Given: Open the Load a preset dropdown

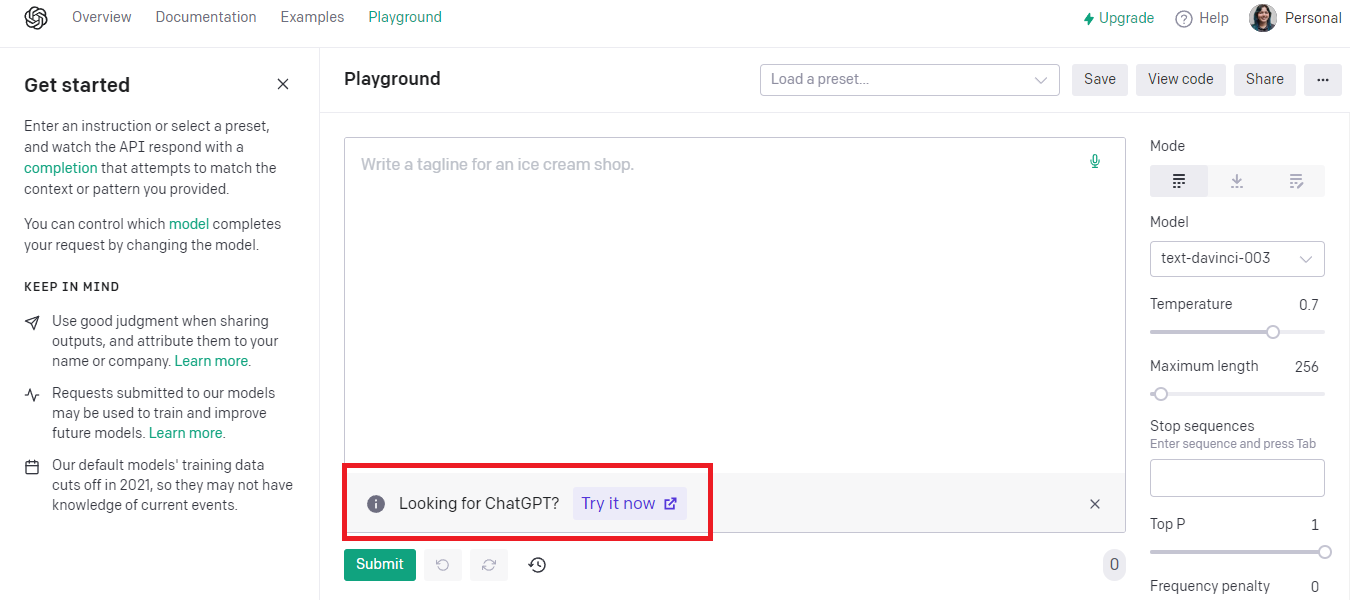Looking at the screenshot, I should pos(910,80).
